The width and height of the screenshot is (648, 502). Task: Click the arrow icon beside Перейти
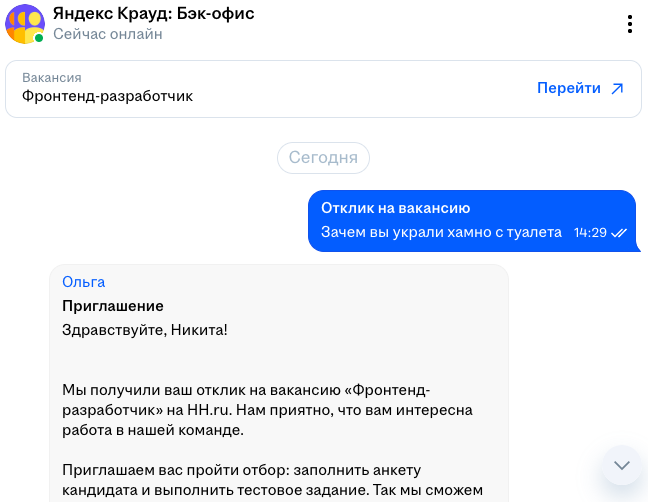(617, 88)
